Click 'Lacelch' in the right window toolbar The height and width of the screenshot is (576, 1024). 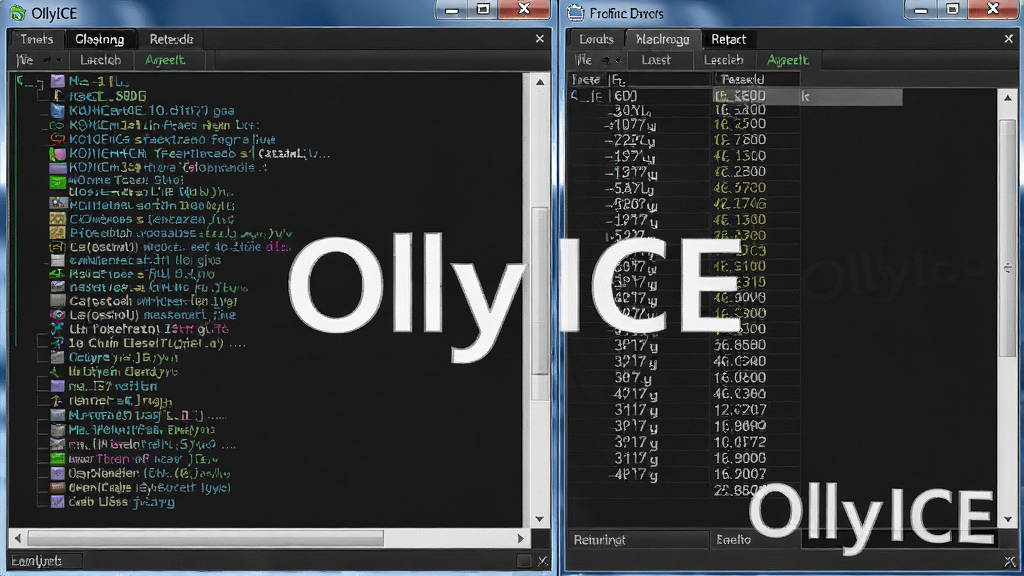723,60
